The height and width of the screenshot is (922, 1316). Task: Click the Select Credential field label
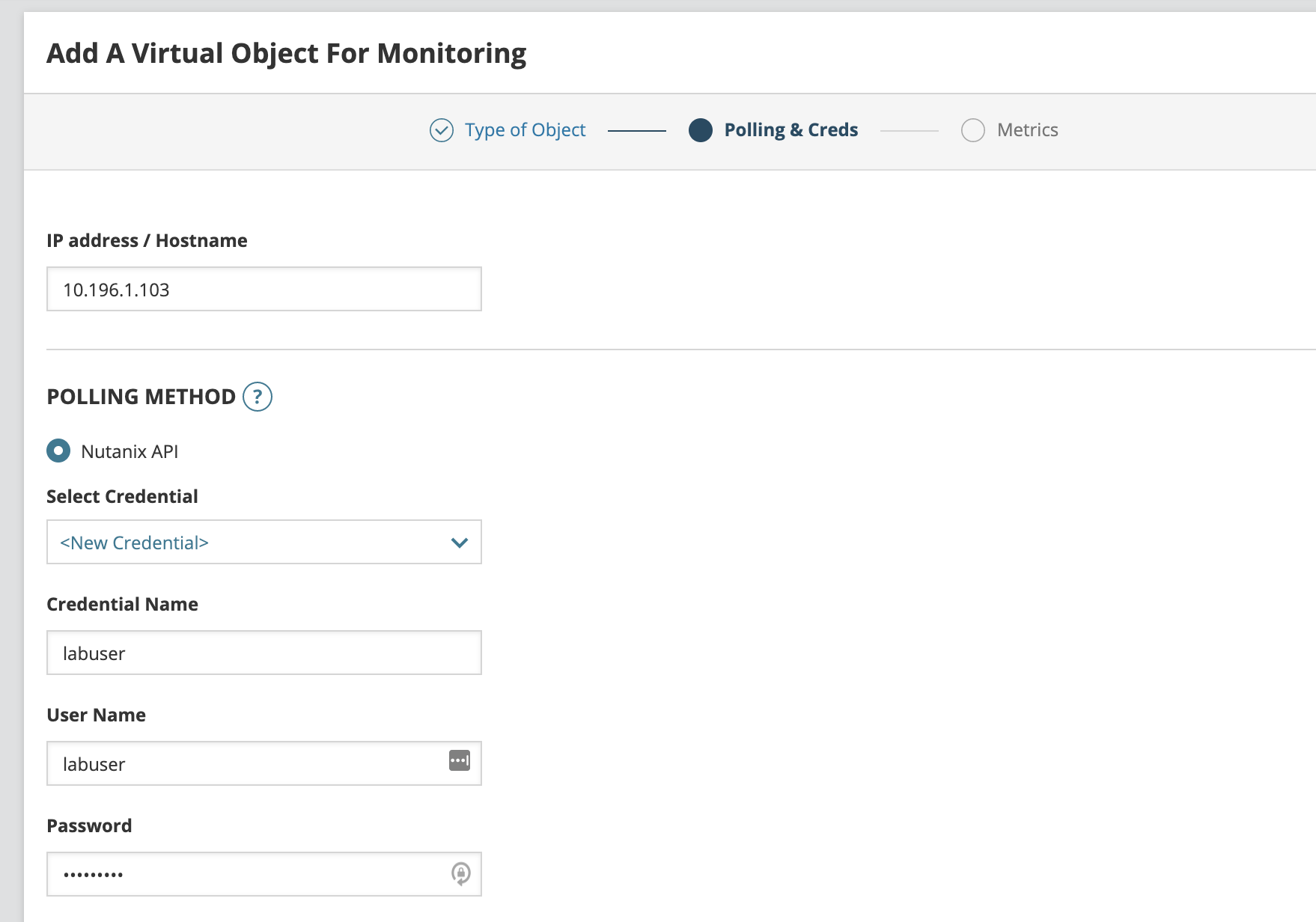122,497
